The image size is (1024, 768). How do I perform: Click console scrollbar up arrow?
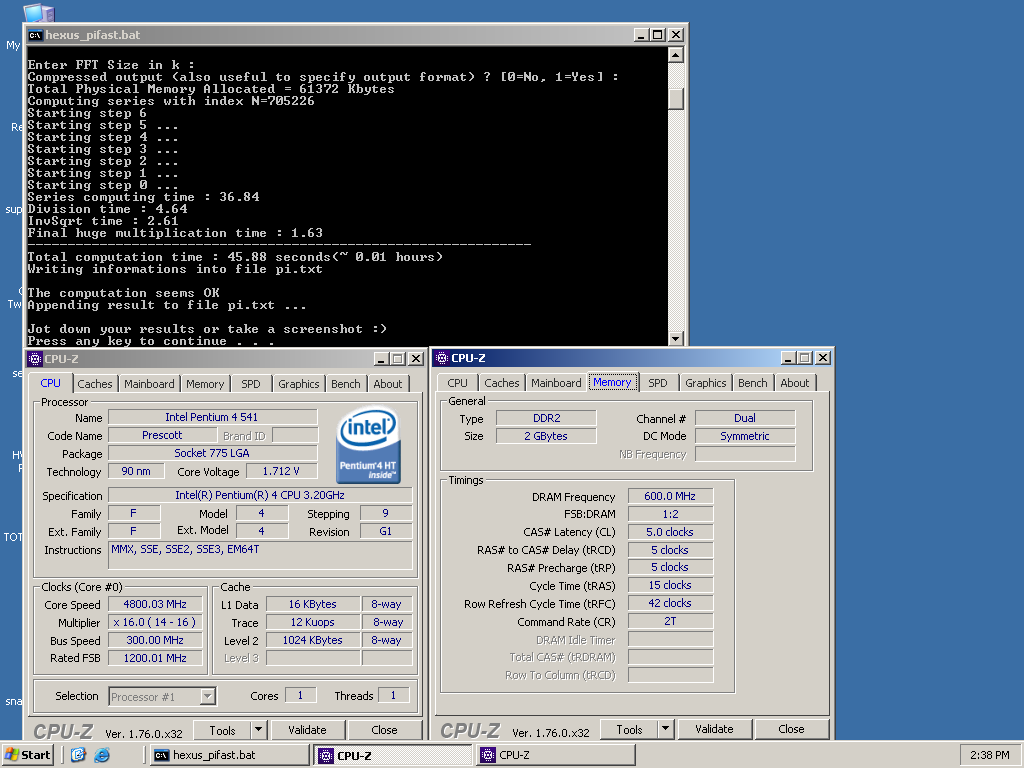(676, 55)
